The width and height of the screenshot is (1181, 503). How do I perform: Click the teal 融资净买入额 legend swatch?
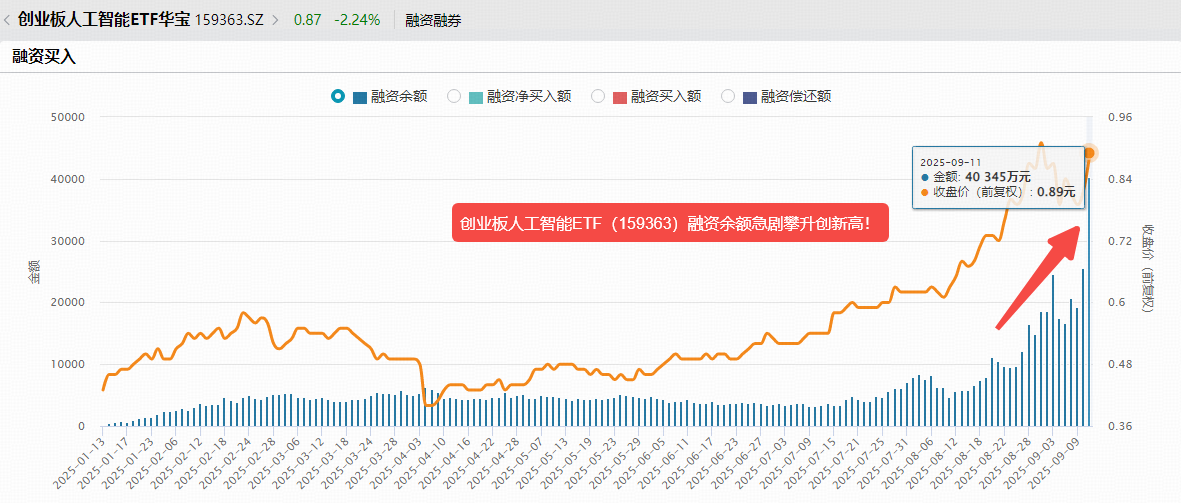[x=475, y=96]
